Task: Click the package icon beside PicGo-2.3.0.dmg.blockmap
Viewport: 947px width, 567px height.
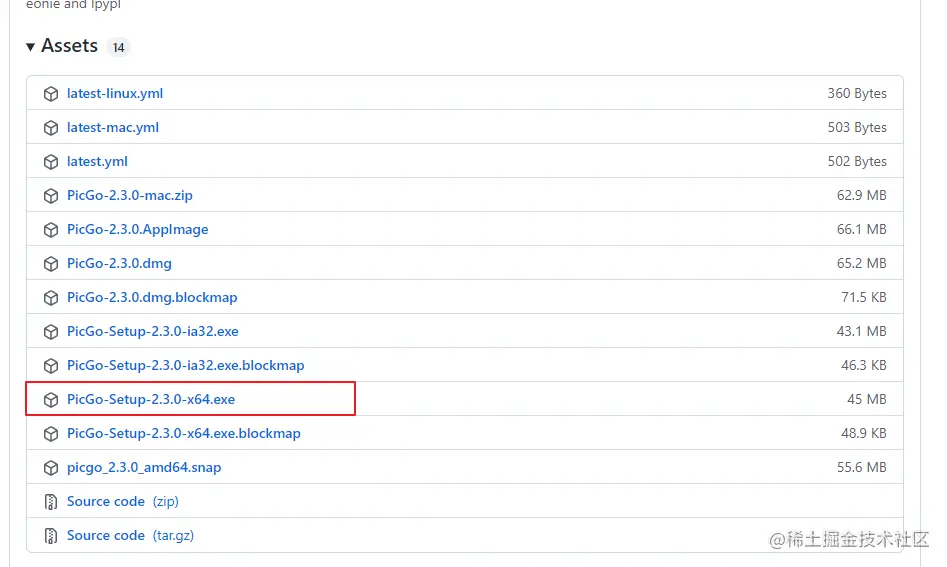Action: [x=51, y=298]
